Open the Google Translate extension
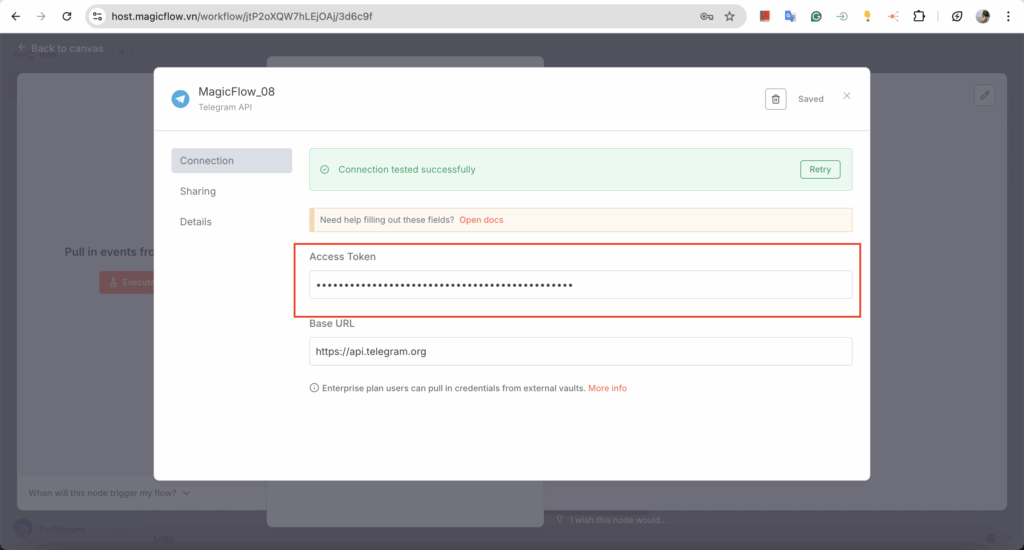Screen dimensions: 1024x550 coord(791,17)
